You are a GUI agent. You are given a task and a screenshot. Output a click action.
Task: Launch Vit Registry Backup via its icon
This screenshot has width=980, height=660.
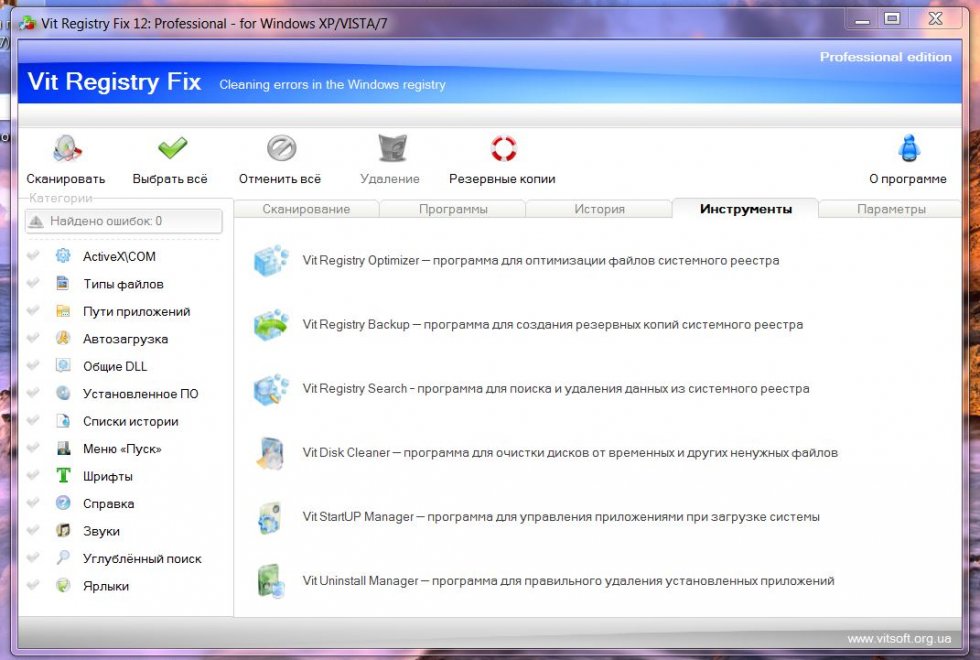pyautogui.click(x=271, y=324)
